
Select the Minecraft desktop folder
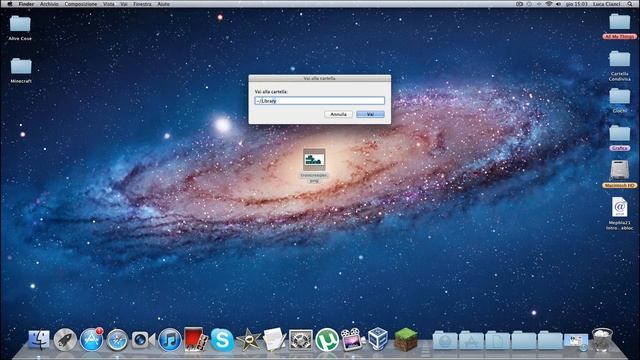coord(21,70)
